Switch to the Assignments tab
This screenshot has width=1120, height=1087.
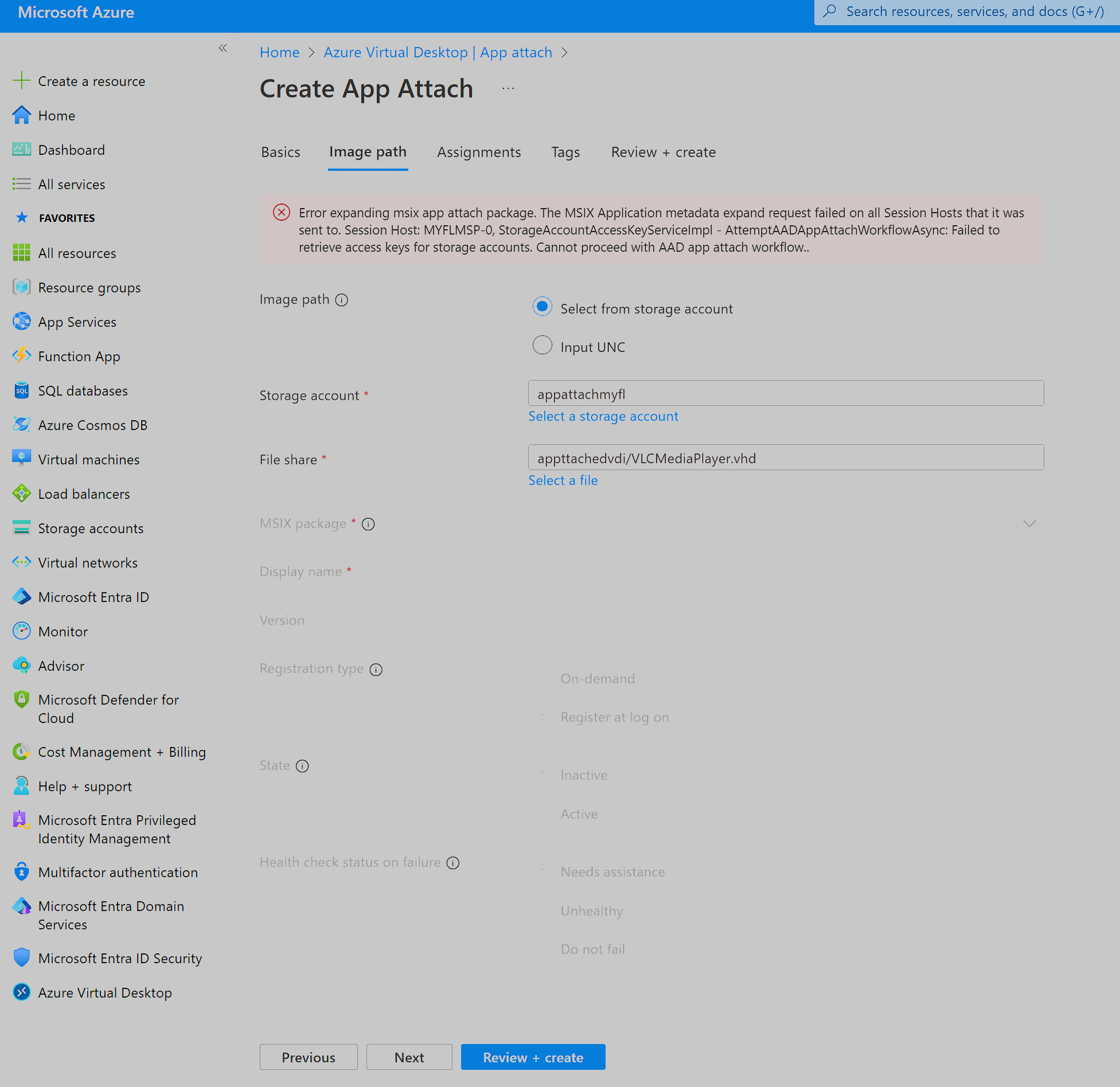coord(479,152)
